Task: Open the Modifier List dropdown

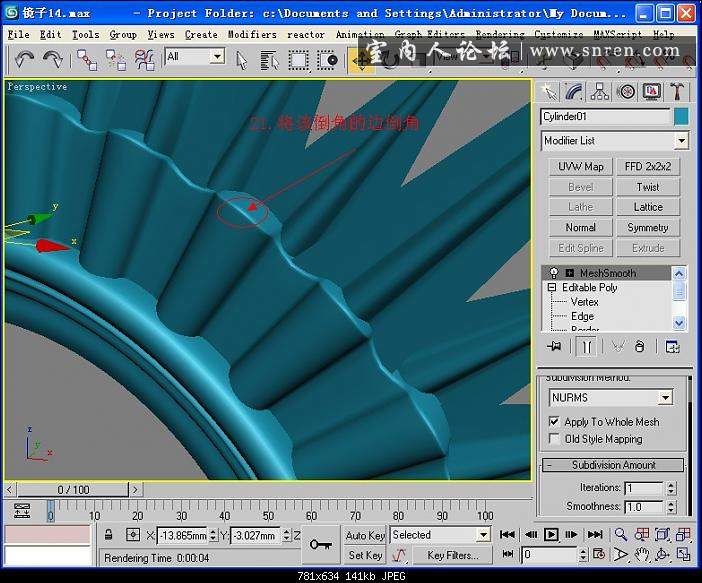Action: (x=681, y=141)
